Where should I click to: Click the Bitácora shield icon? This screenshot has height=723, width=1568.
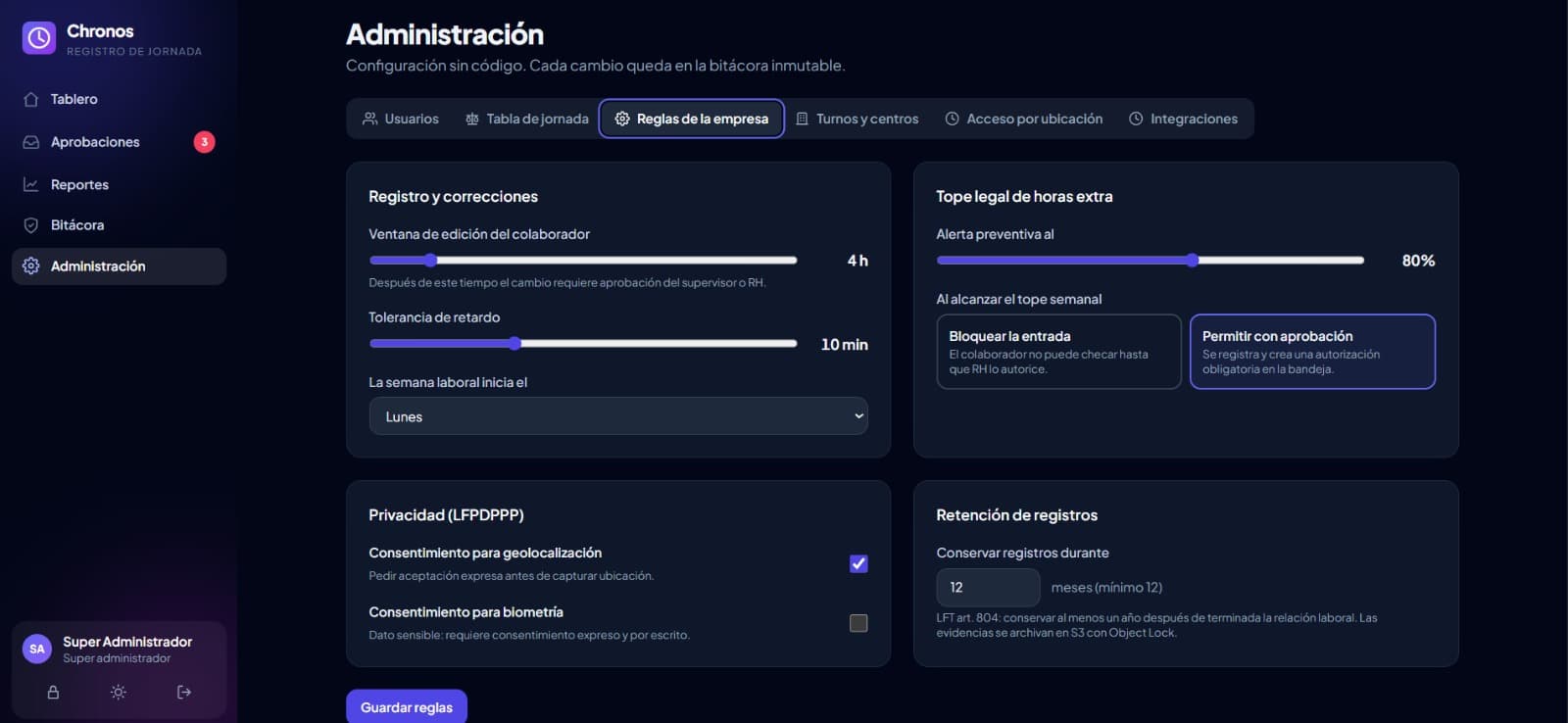[x=31, y=225]
